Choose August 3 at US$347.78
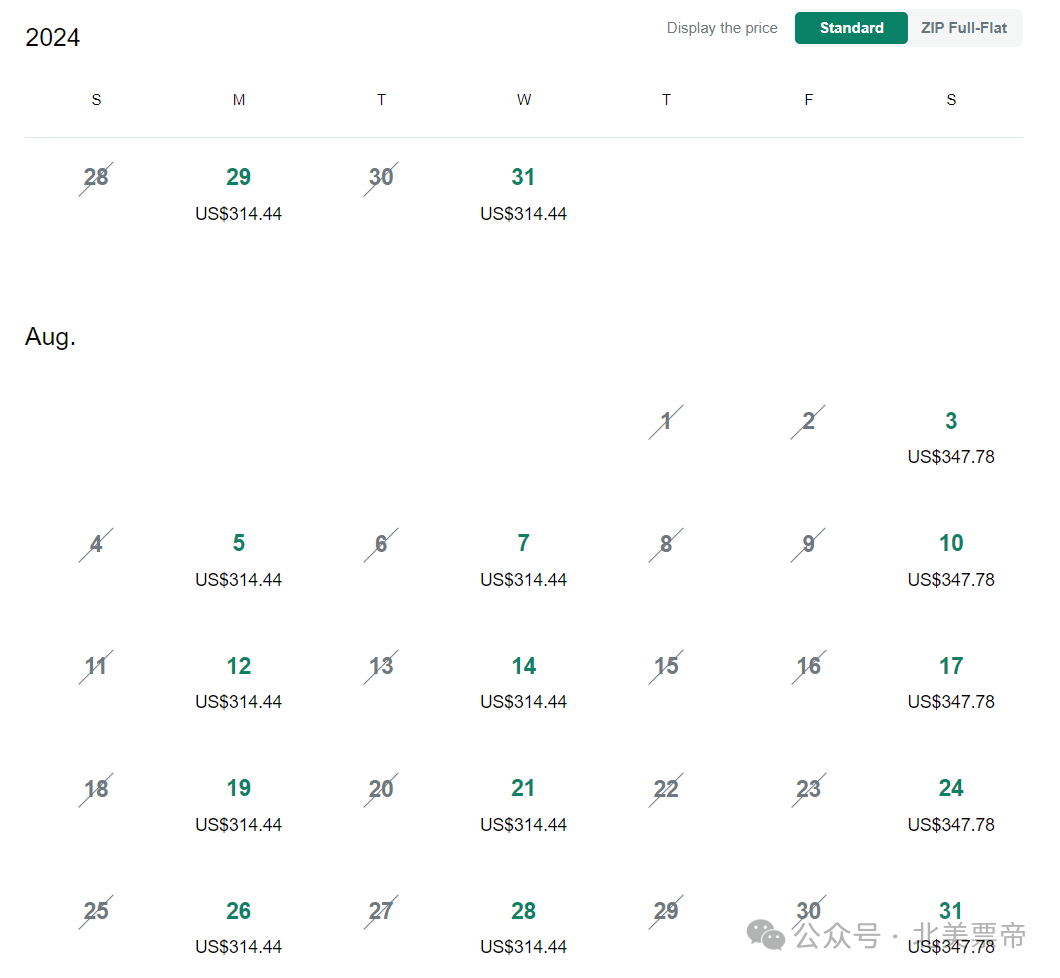This screenshot has height=978, width=1060. pyautogui.click(x=950, y=437)
